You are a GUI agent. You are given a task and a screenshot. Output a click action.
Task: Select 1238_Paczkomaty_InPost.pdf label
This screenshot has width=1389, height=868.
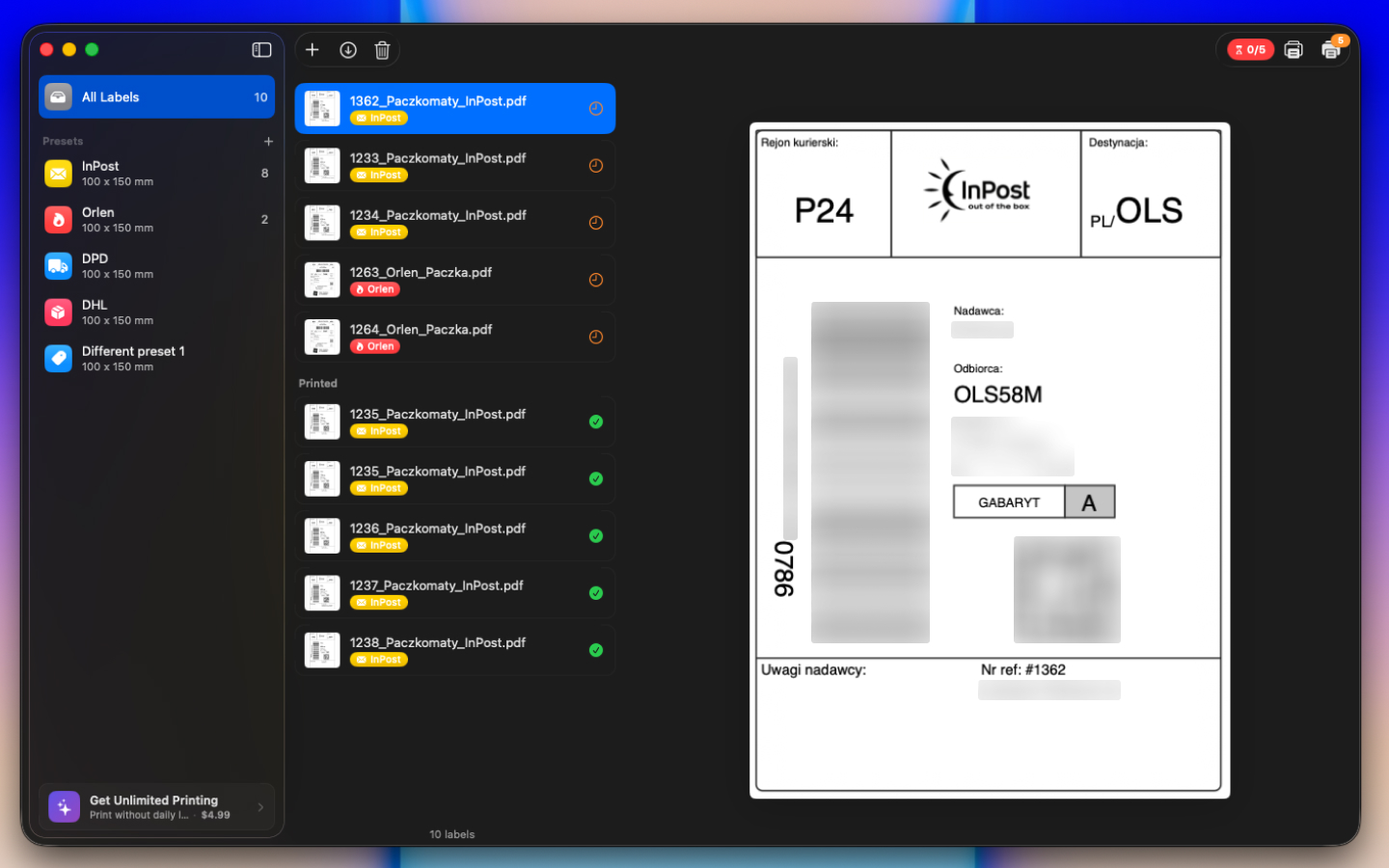[x=454, y=650]
